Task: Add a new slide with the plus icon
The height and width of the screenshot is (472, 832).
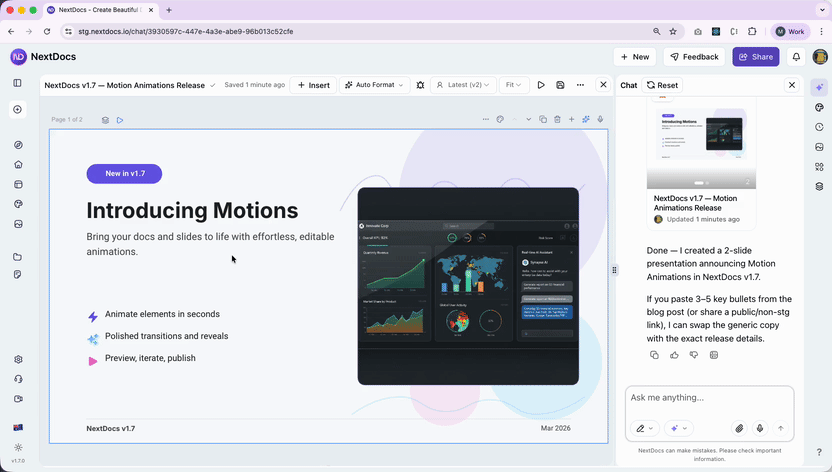Action: pyautogui.click(x=571, y=119)
